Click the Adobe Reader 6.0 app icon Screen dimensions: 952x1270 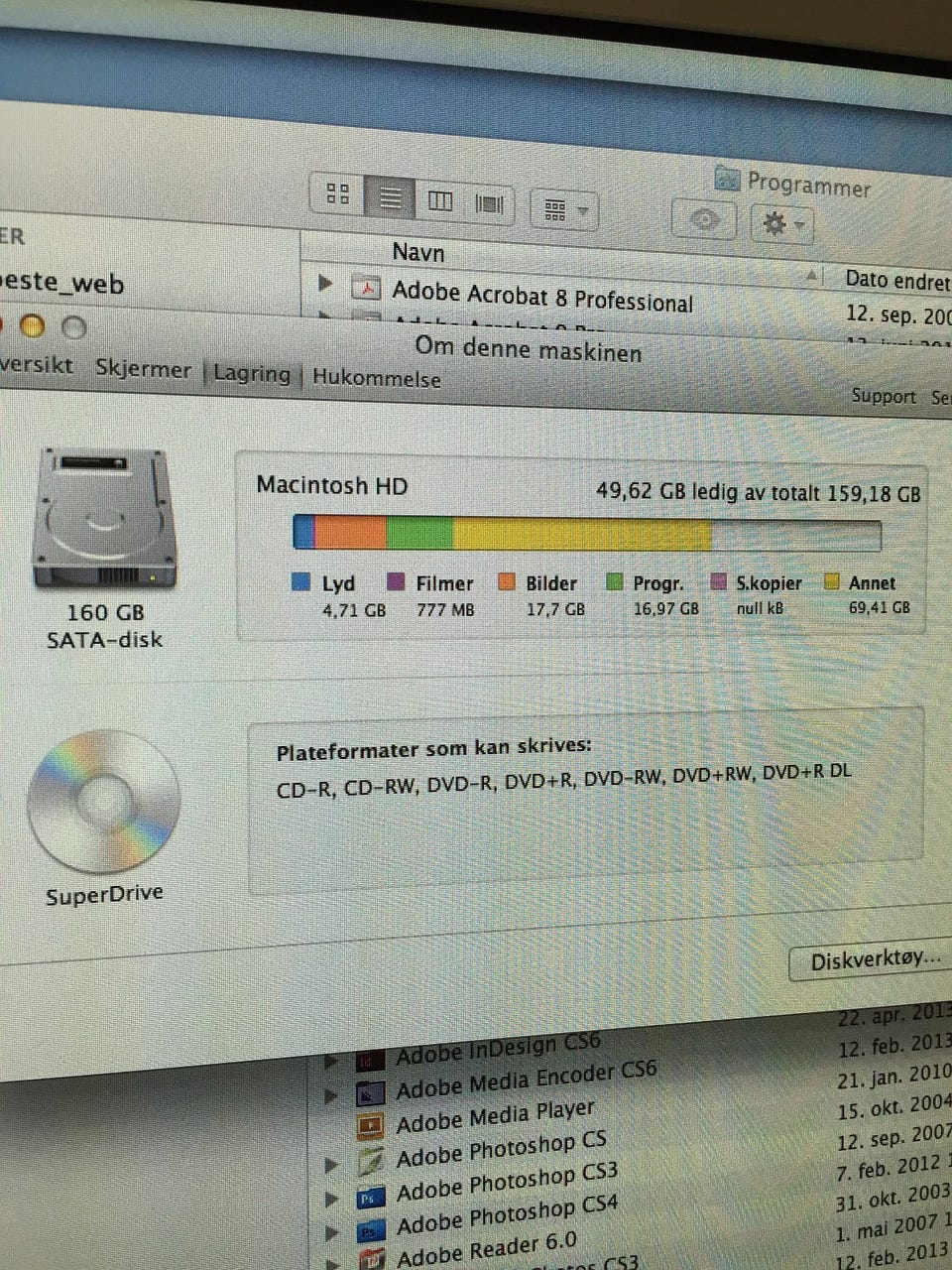point(371,1260)
